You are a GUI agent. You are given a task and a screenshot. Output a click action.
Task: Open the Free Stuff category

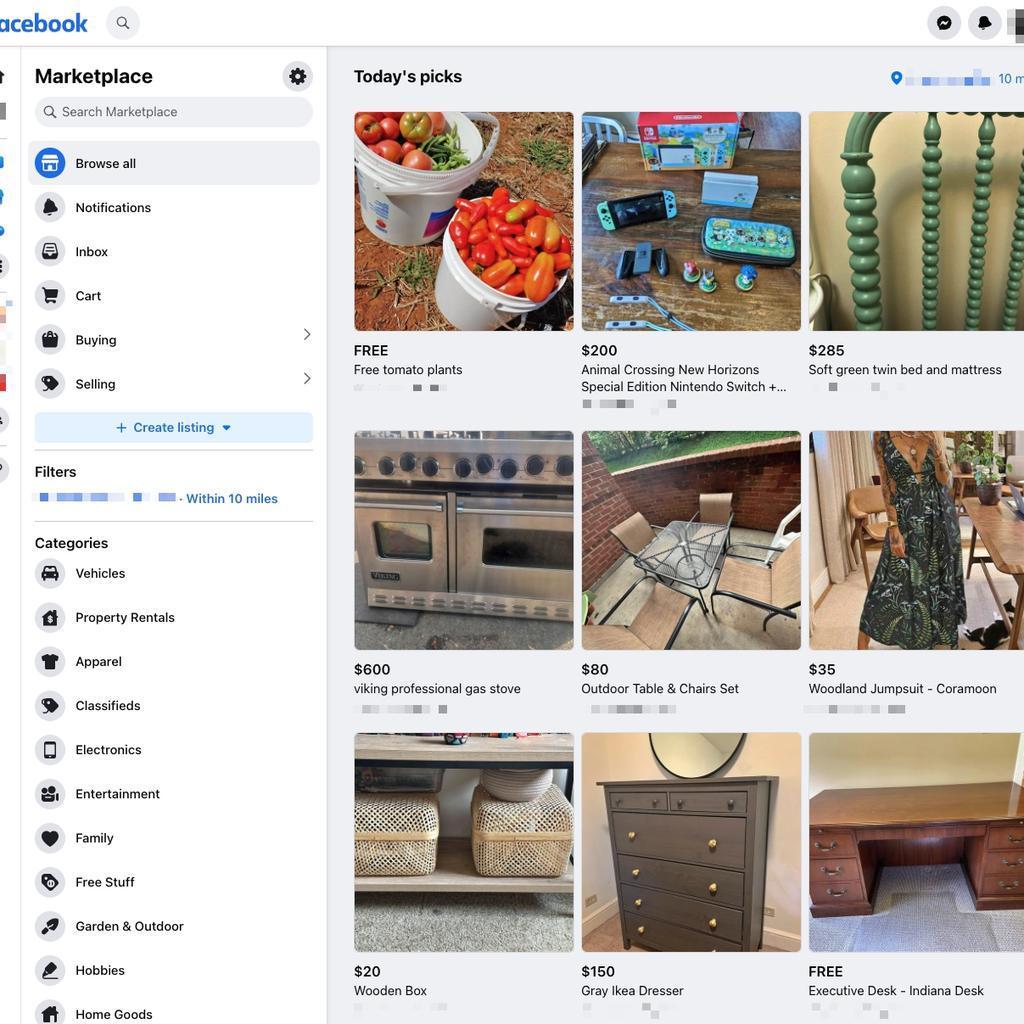click(105, 882)
